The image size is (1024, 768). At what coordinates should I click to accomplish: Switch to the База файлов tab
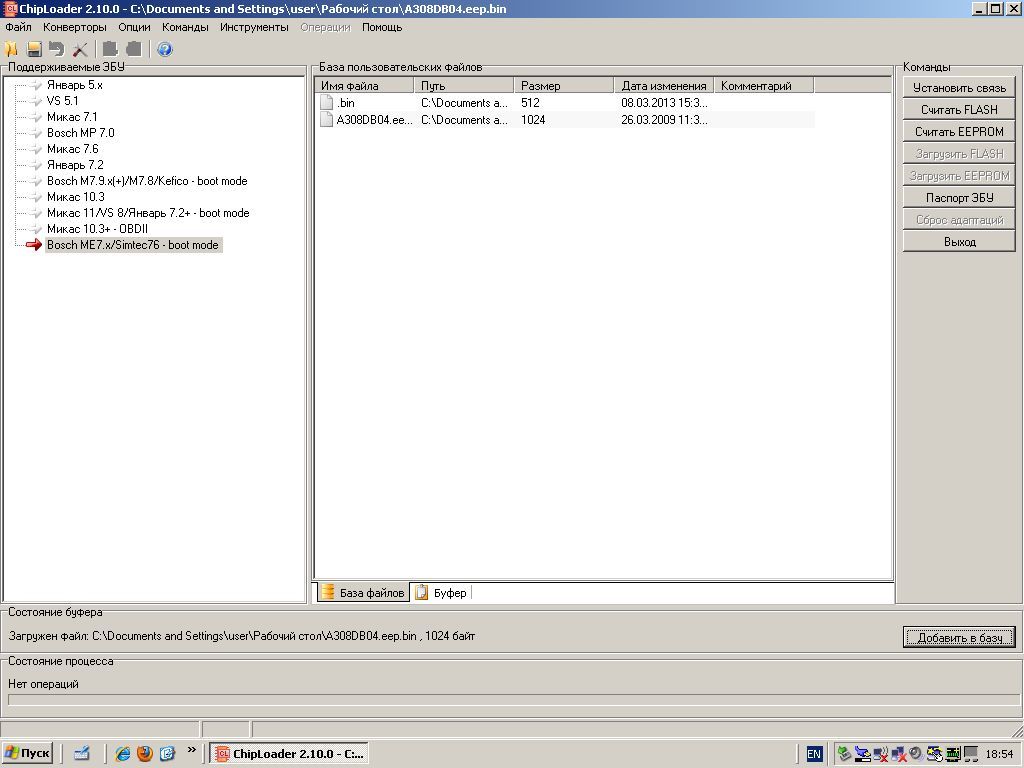point(363,592)
